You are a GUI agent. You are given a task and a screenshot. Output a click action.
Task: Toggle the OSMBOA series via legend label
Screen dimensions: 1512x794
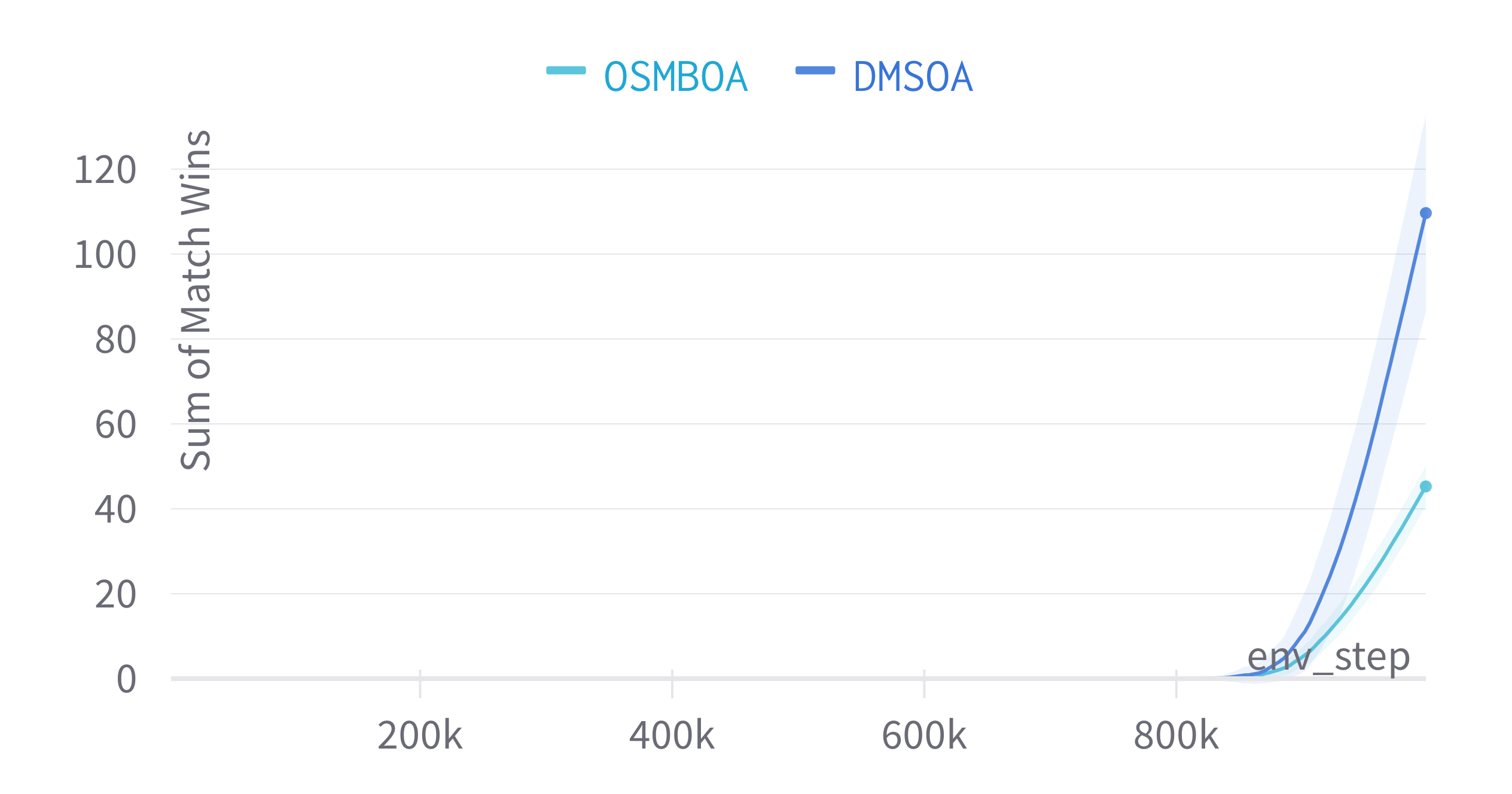tap(676, 77)
